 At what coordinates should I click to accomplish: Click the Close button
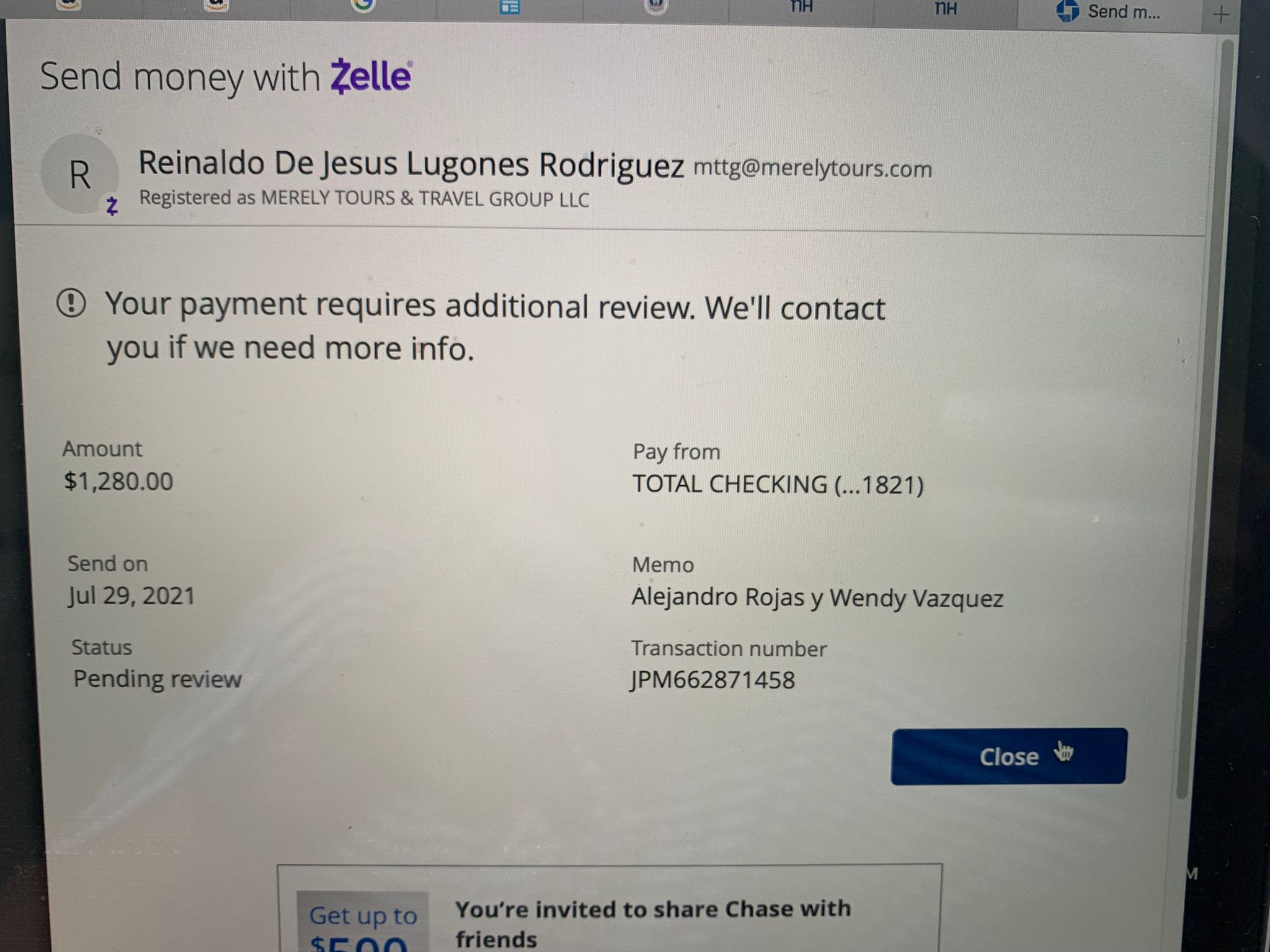coord(1009,756)
